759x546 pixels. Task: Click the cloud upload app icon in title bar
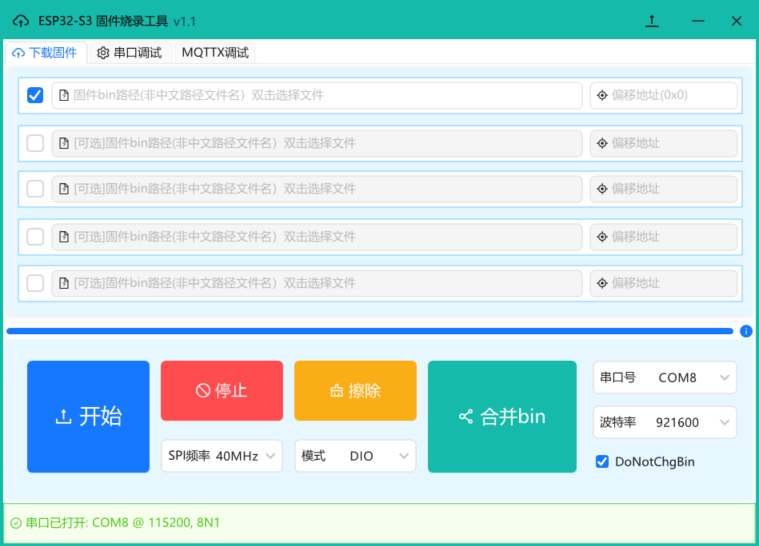21,21
